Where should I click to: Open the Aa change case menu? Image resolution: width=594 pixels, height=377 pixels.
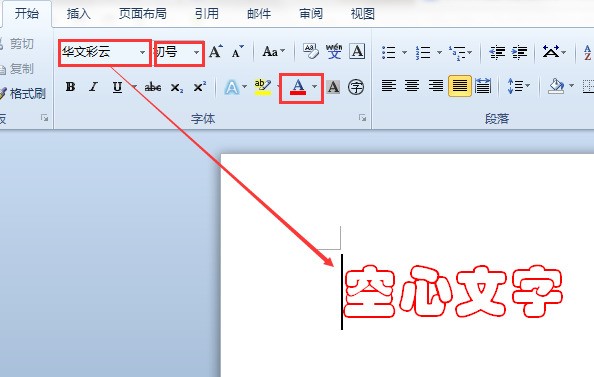pyautogui.click(x=273, y=52)
